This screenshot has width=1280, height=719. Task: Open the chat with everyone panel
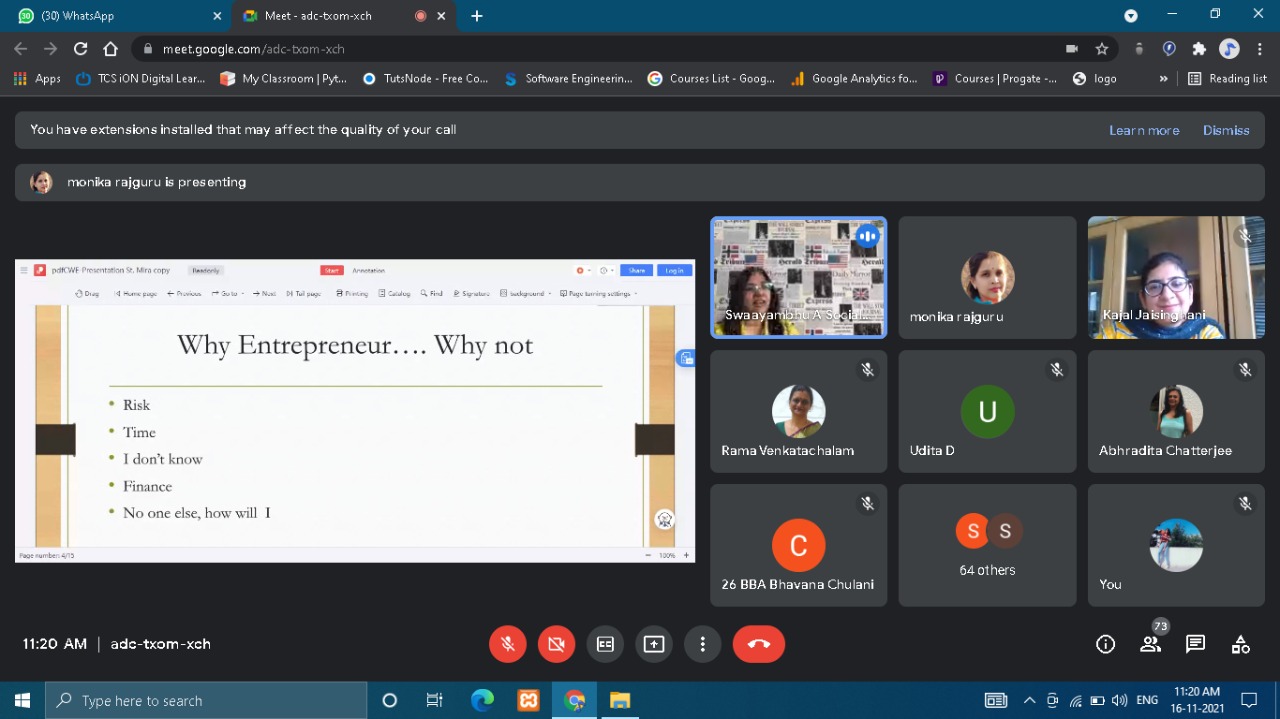(x=1195, y=645)
